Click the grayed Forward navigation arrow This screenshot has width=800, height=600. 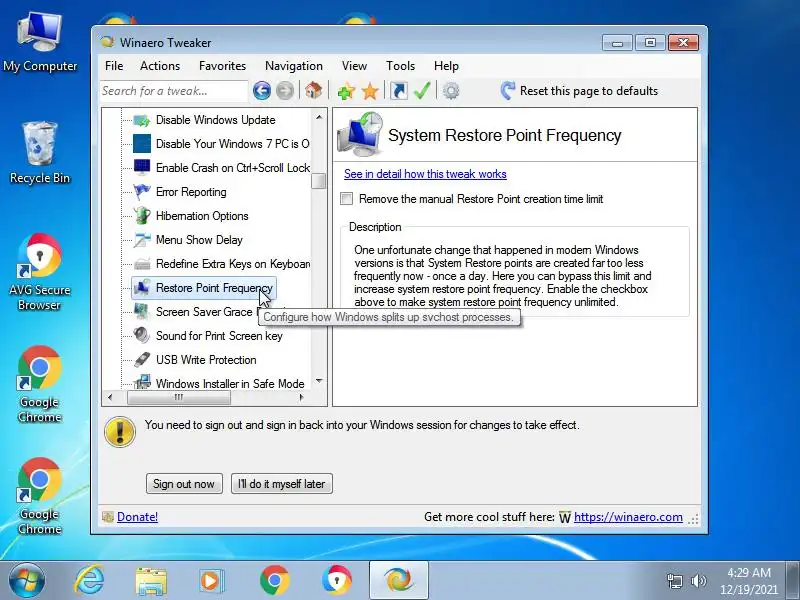pos(285,91)
